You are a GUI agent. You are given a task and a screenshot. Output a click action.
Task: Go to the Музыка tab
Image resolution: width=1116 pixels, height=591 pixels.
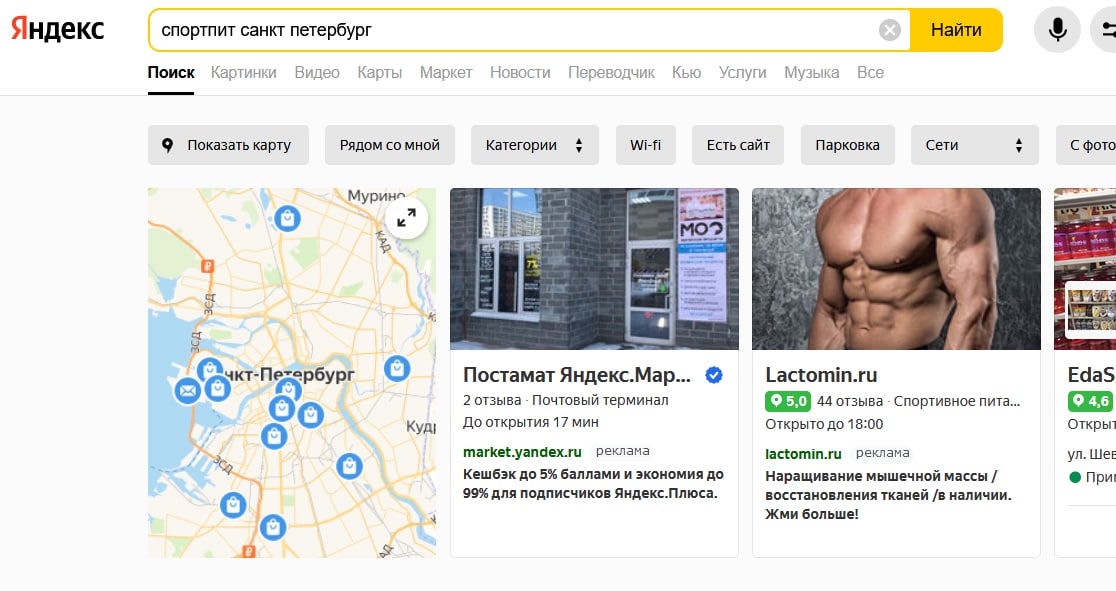(x=811, y=73)
